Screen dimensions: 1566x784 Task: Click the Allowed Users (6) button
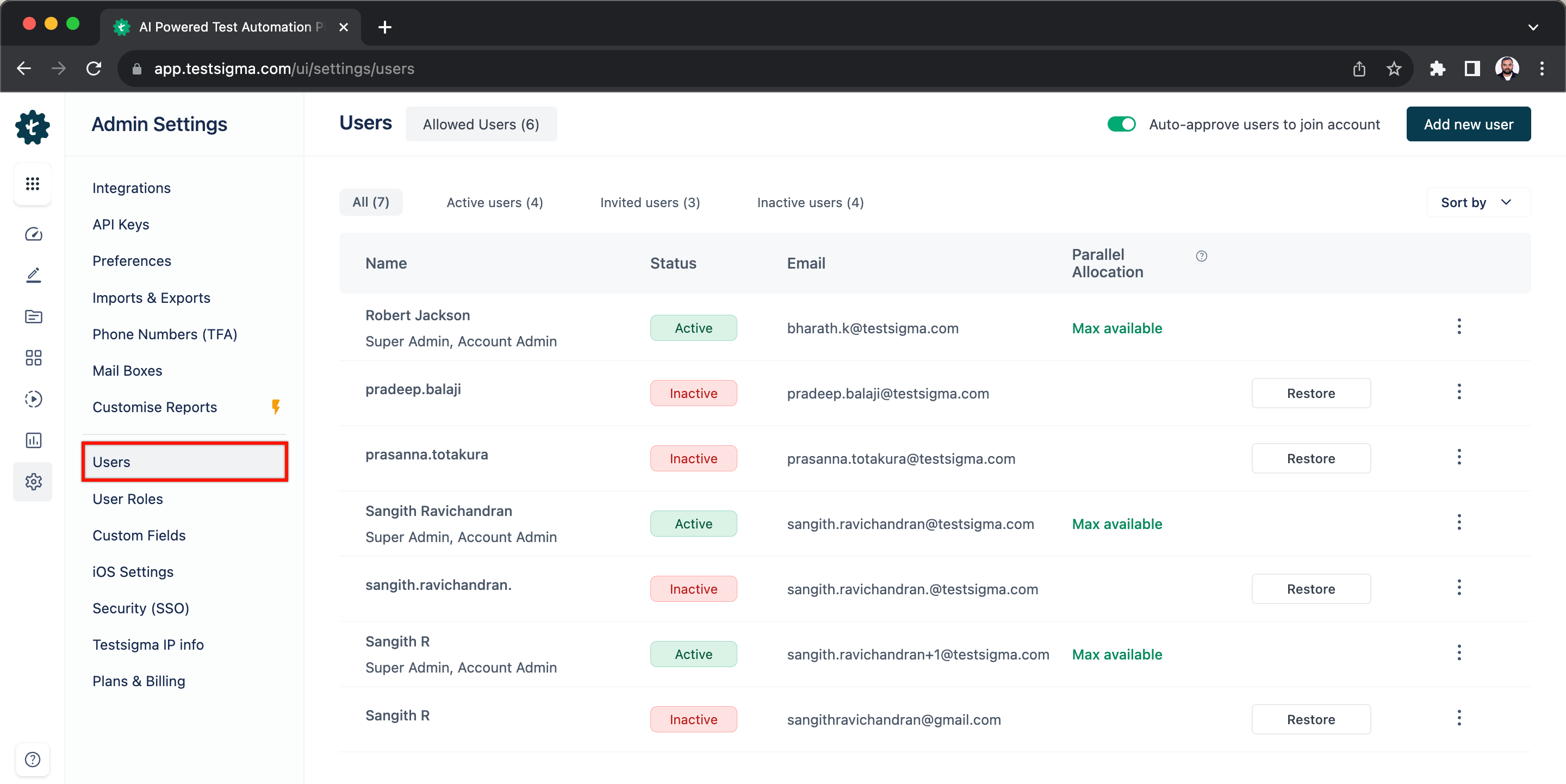click(x=481, y=124)
